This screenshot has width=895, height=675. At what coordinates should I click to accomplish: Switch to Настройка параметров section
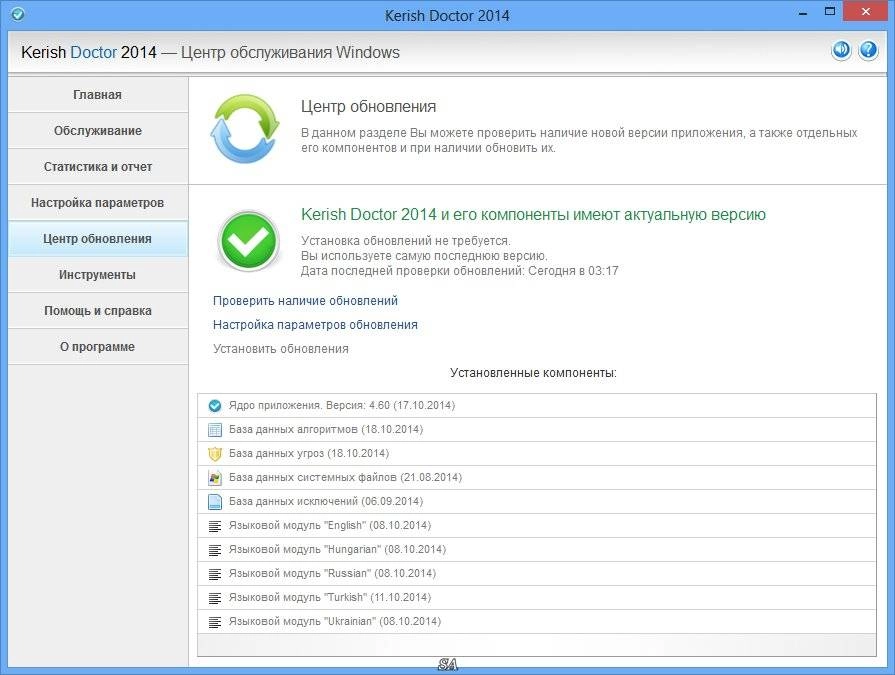coord(98,203)
